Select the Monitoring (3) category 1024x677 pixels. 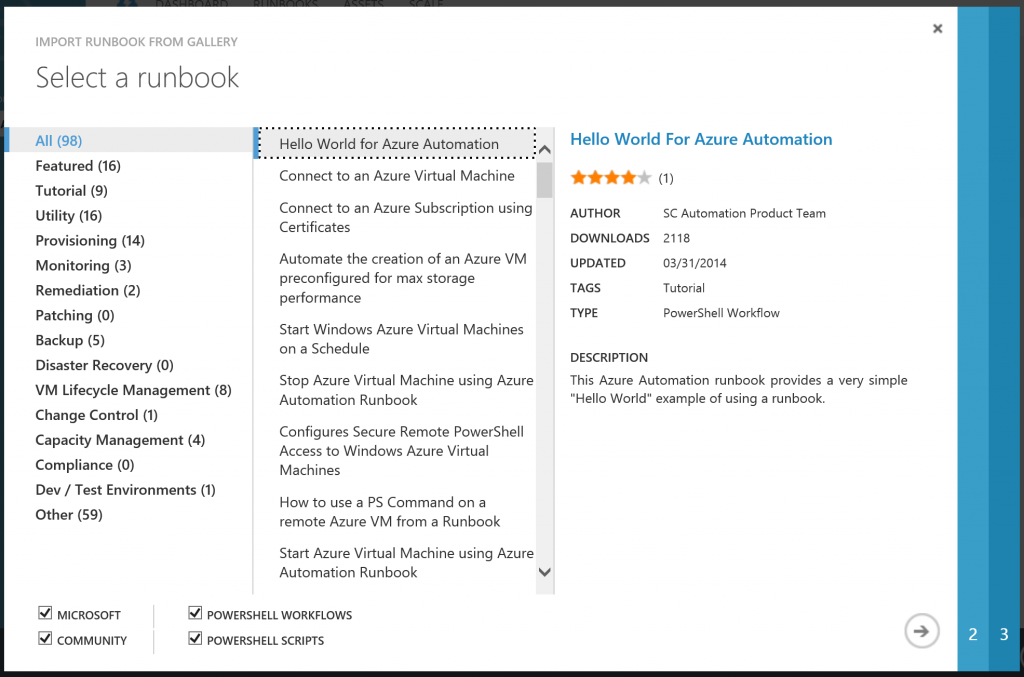(83, 265)
